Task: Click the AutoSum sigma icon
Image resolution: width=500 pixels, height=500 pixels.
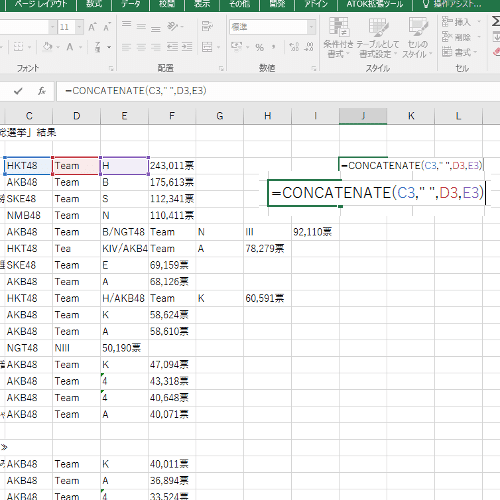Action: [x=496, y=22]
